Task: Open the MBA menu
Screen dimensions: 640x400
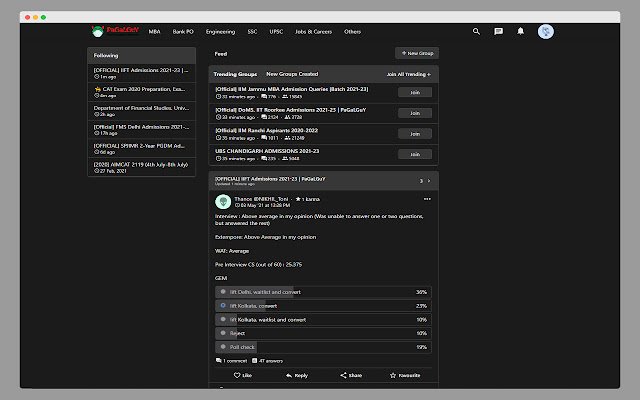Action: [x=154, y=31]
